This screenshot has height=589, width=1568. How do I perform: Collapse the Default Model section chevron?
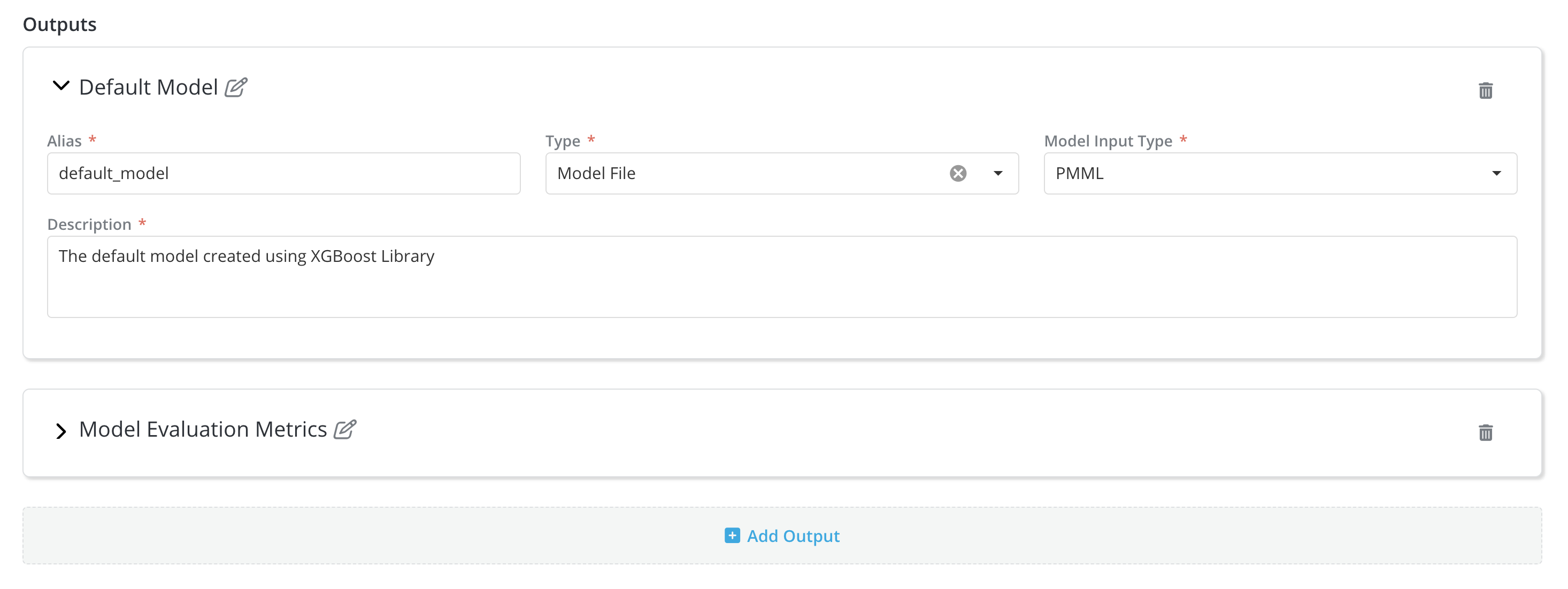pyautogui.click(x=61, y=86)
